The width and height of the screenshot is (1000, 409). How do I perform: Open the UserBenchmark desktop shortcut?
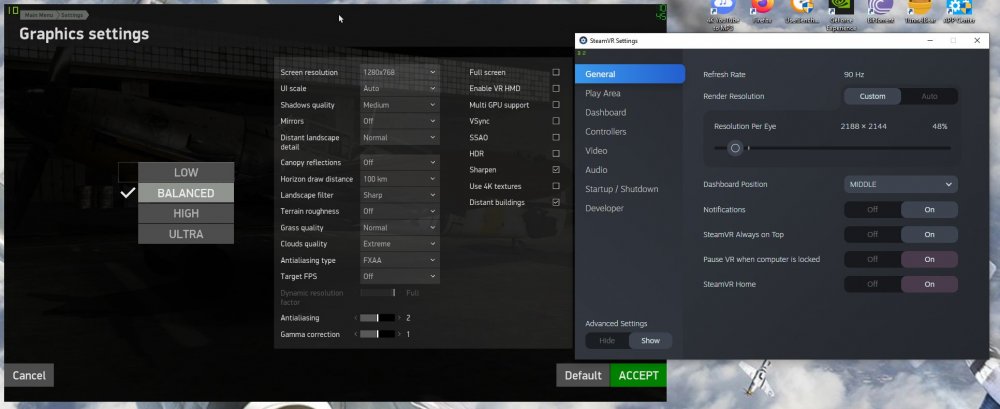click(x=802, y=11)
